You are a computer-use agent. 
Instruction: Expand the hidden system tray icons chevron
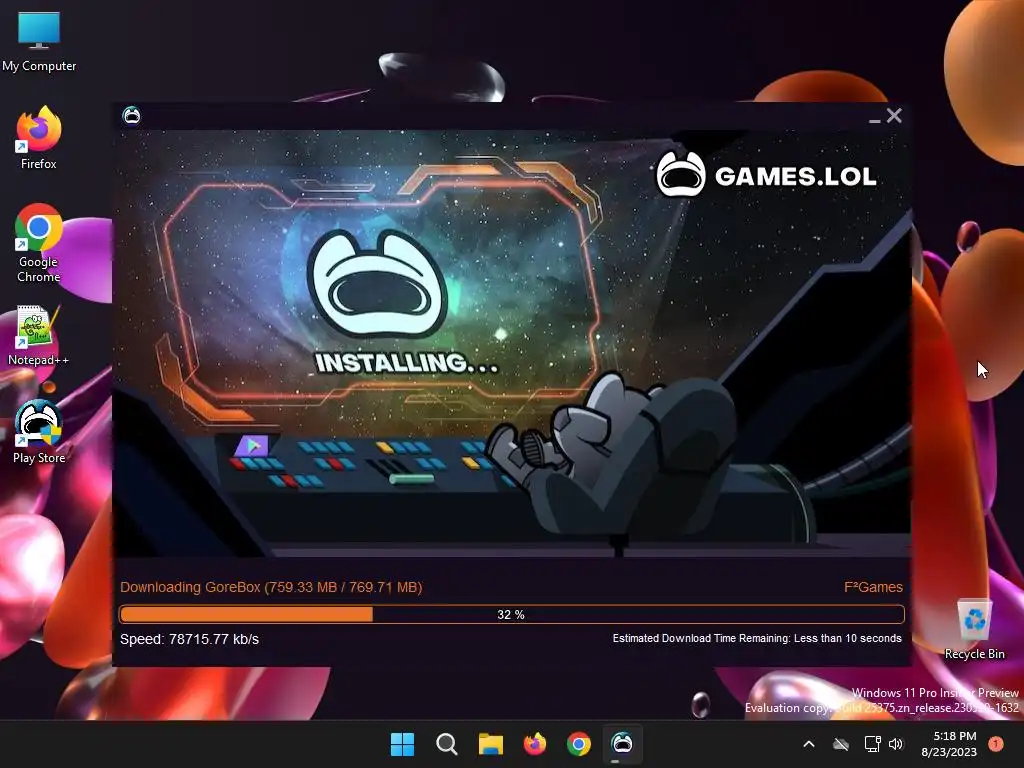point(808,744)
